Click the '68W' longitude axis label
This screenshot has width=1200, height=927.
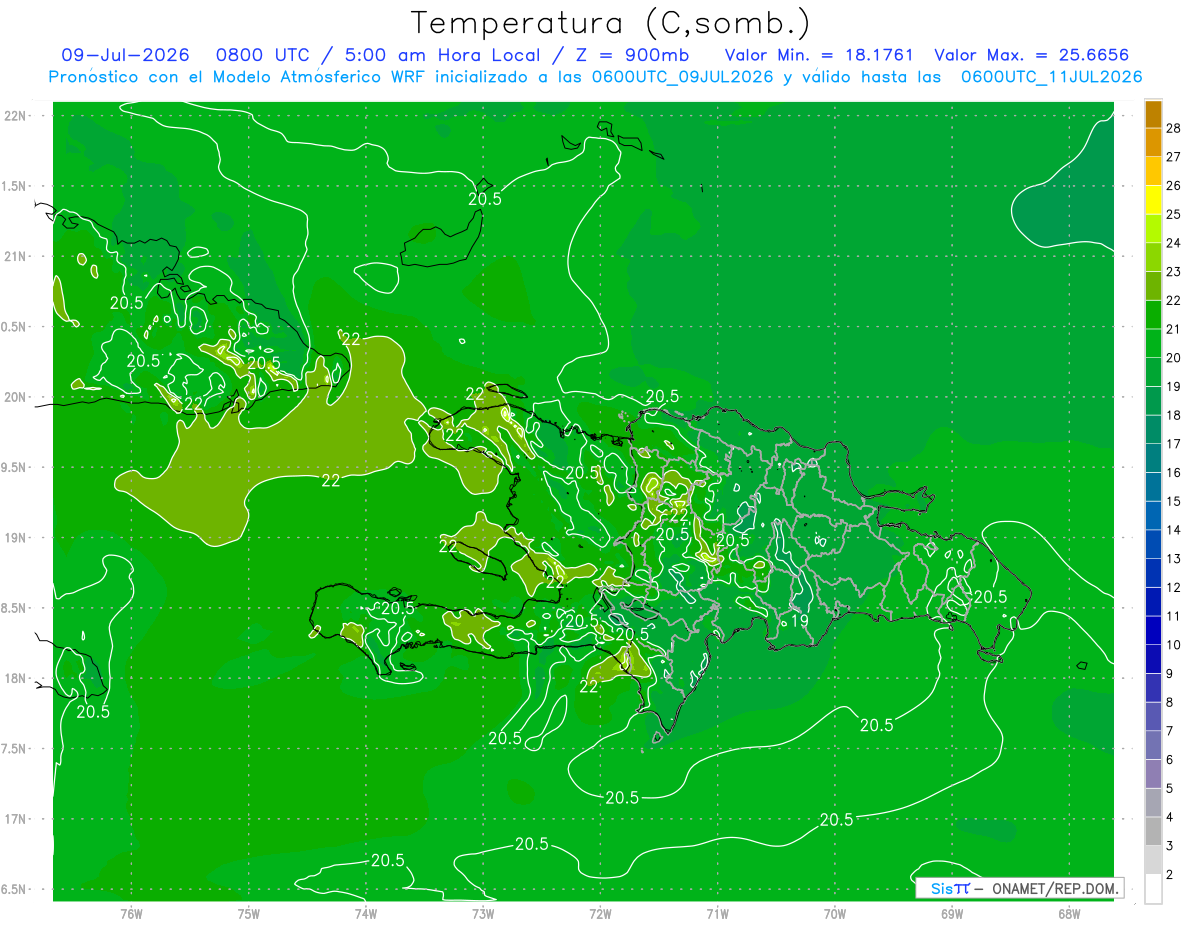(x=1069, y=913)
